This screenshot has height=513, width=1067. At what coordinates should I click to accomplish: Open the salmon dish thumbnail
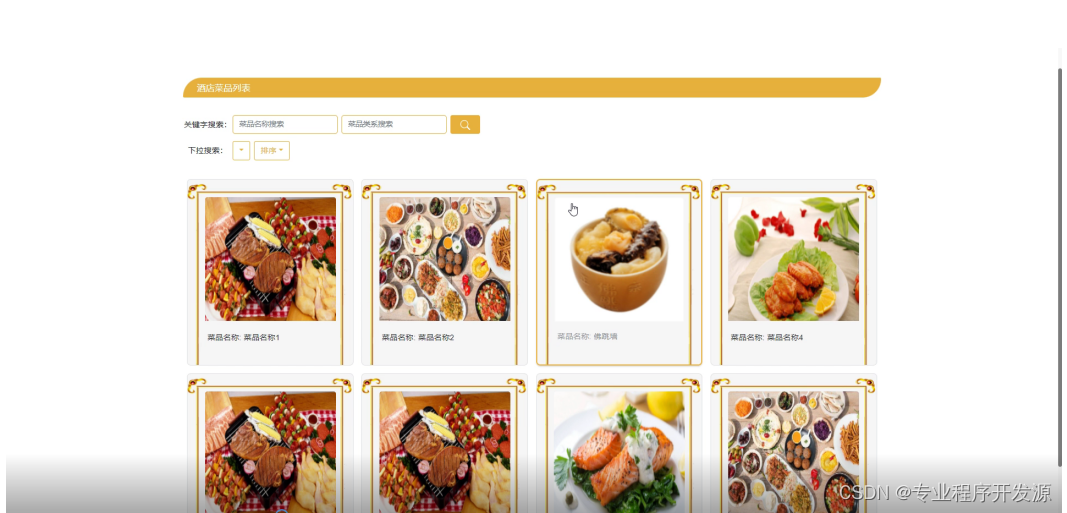pos(619,452)
